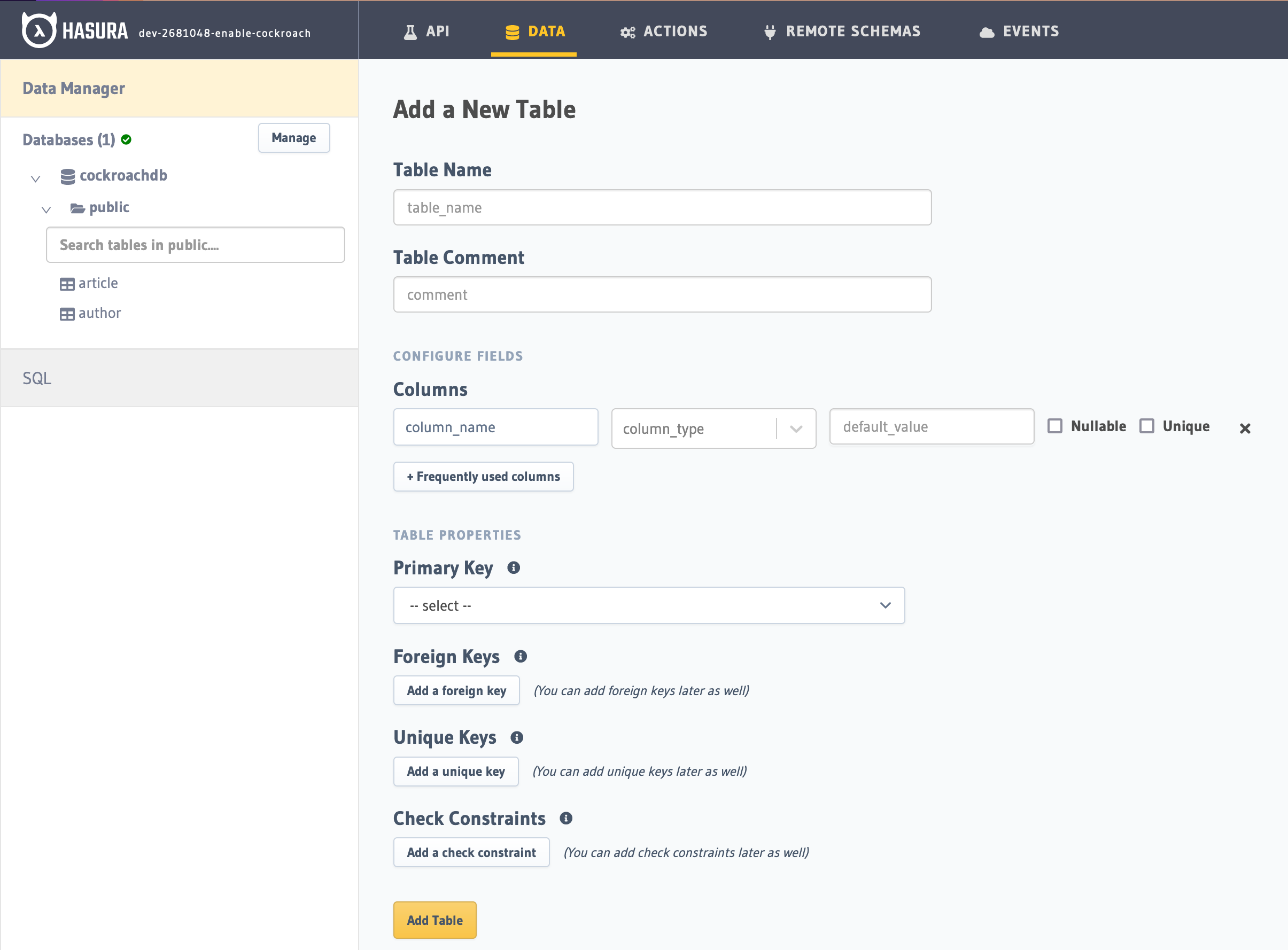Screen dimensions: 1288x950
Task: Remove column row with X icon
Action: coord(1245,429)
